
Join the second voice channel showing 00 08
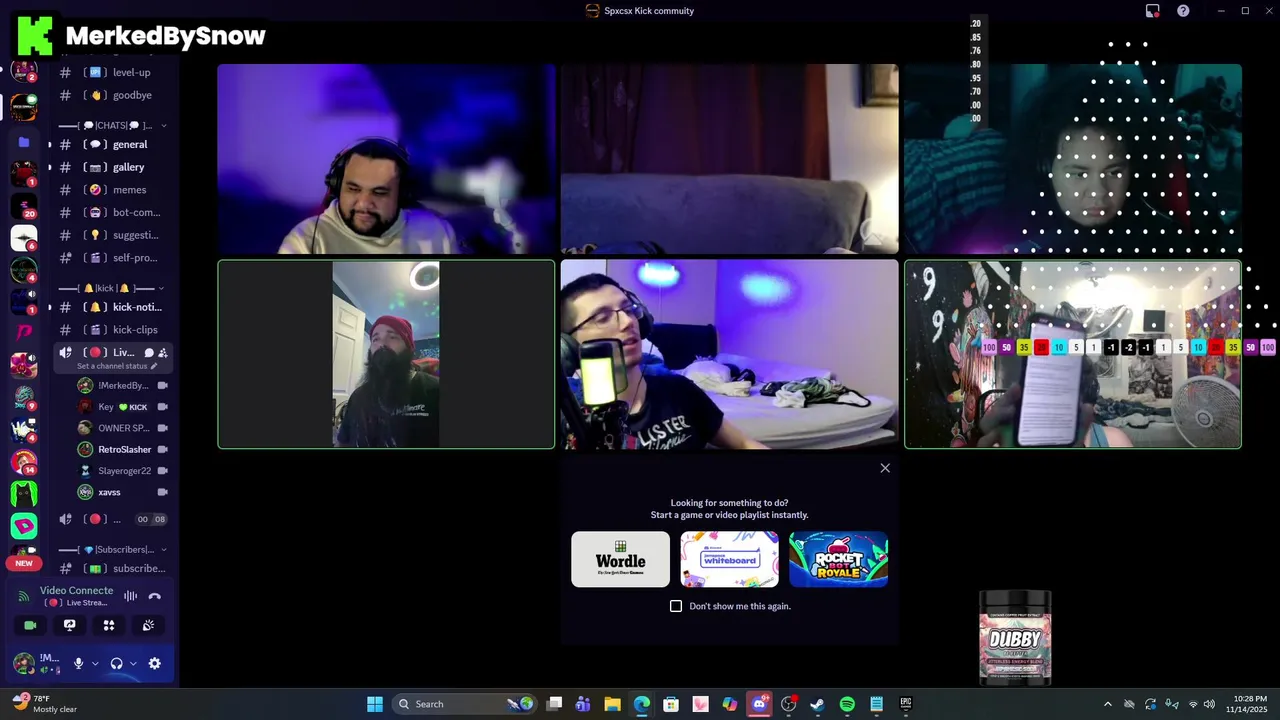[x=112, y=519]
